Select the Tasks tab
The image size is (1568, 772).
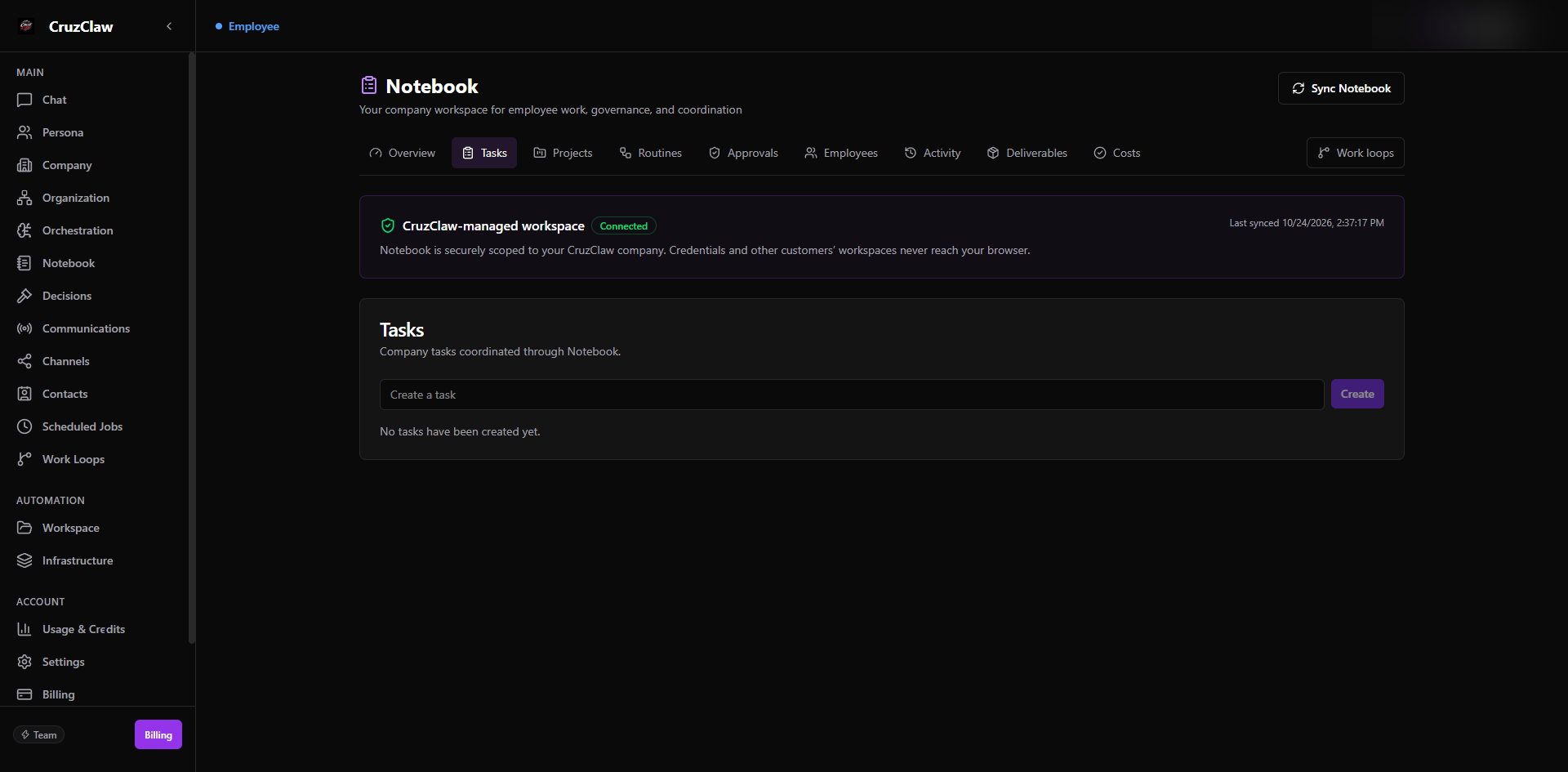(x=484, y=153)
